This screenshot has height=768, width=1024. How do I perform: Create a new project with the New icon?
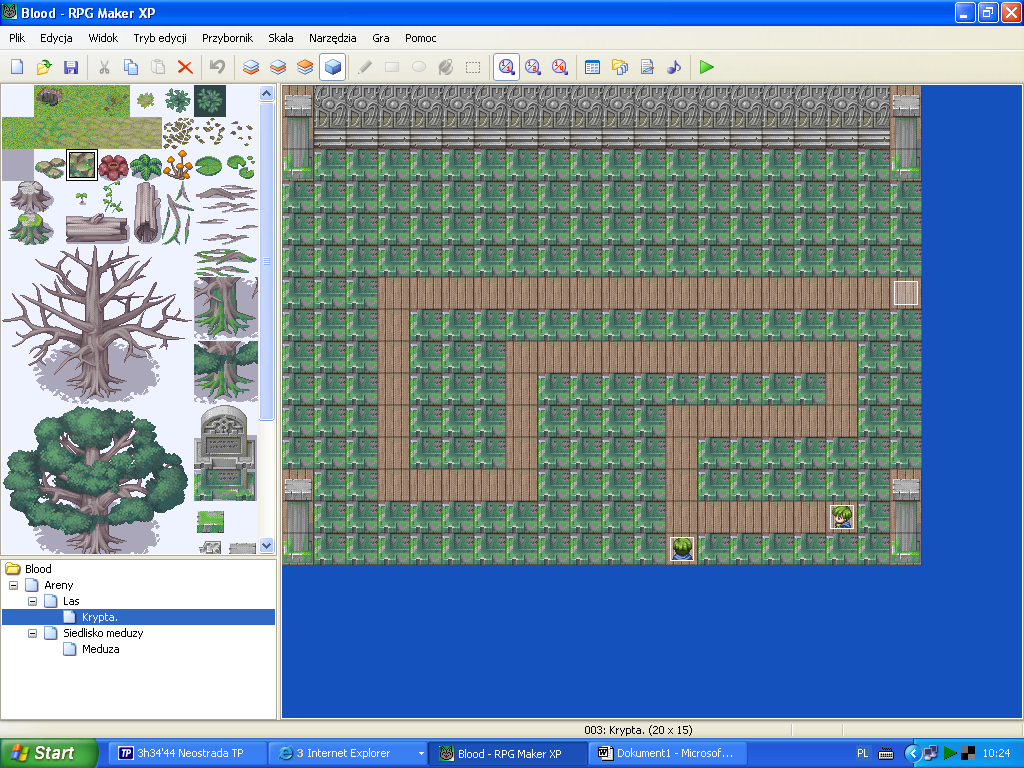(x=15, y=67)
